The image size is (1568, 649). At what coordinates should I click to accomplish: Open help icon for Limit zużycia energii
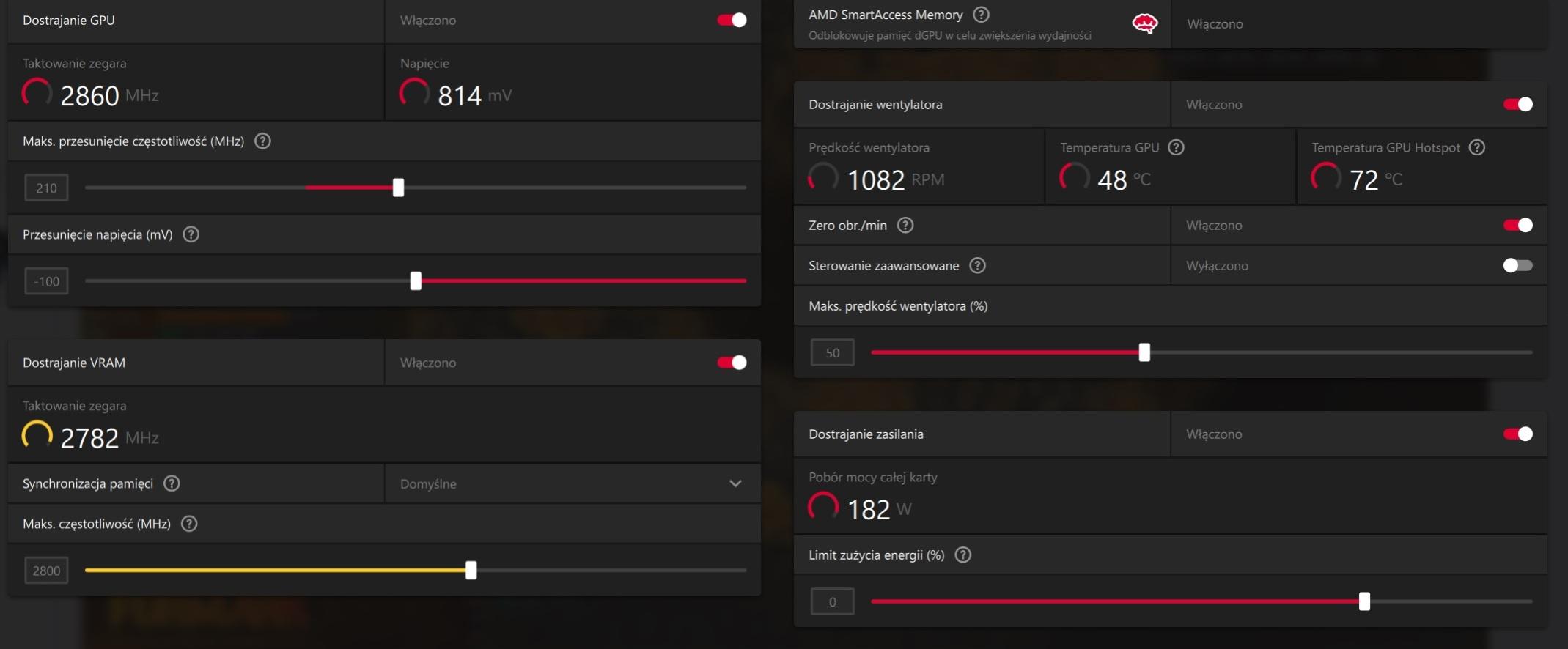tap(963, 555)
